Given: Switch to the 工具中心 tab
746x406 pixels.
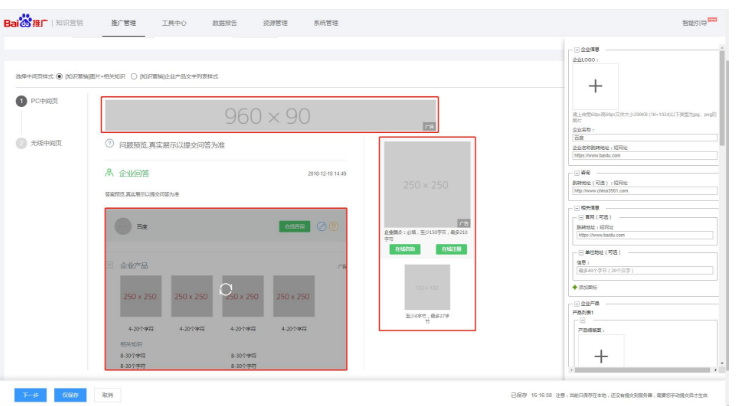Looking at the screenshot, I should [174, 21].
